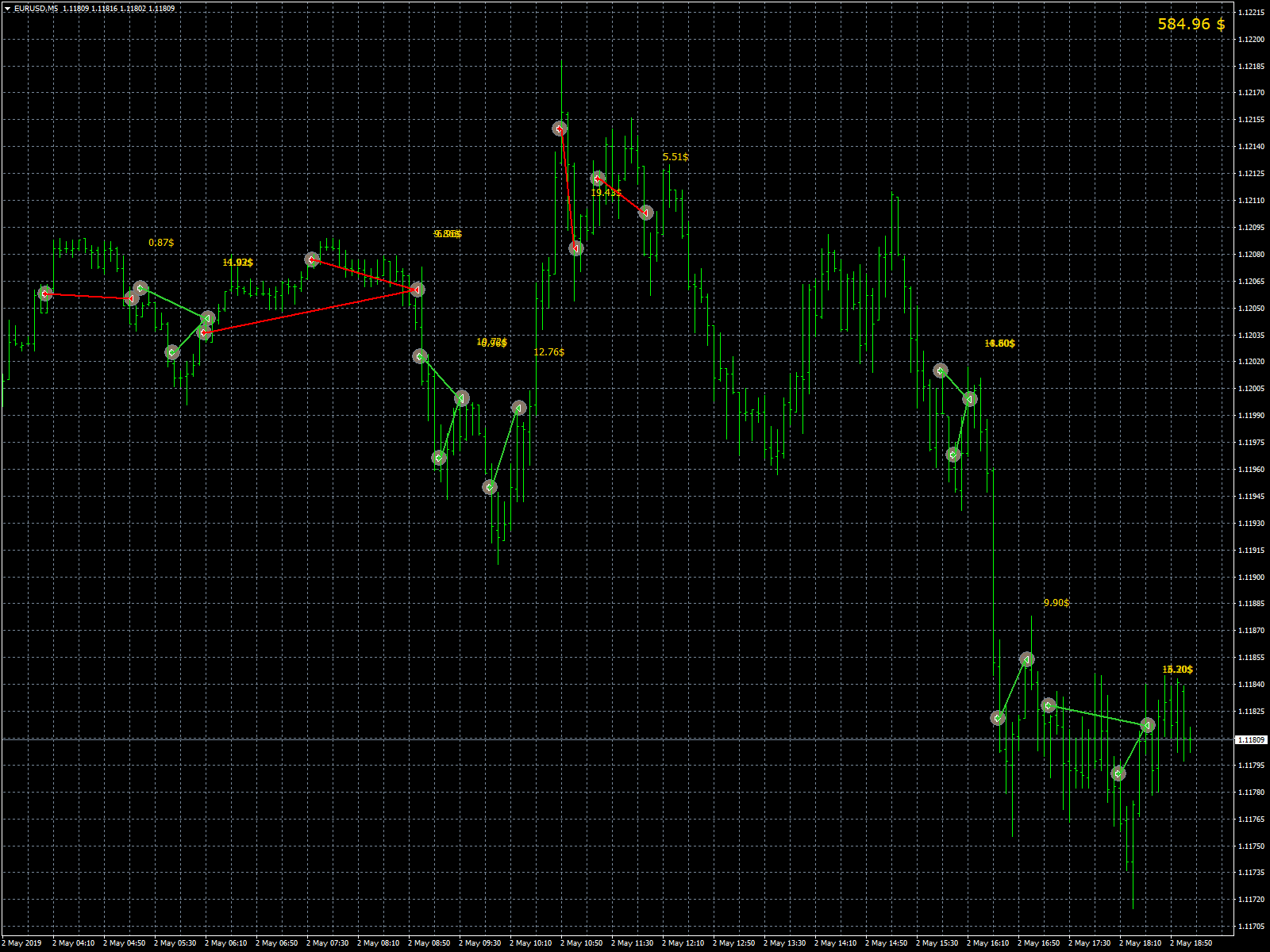Select the 1.11900 price axis label

(x=1252, y=578)
